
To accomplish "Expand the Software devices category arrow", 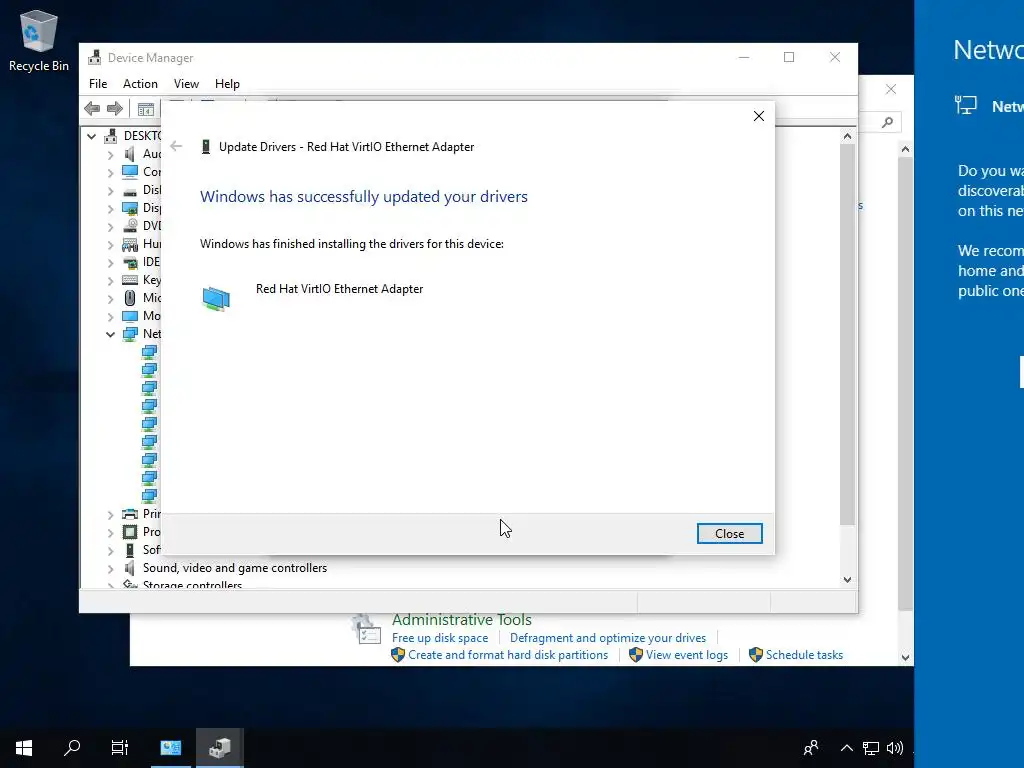I will (110, 551).
